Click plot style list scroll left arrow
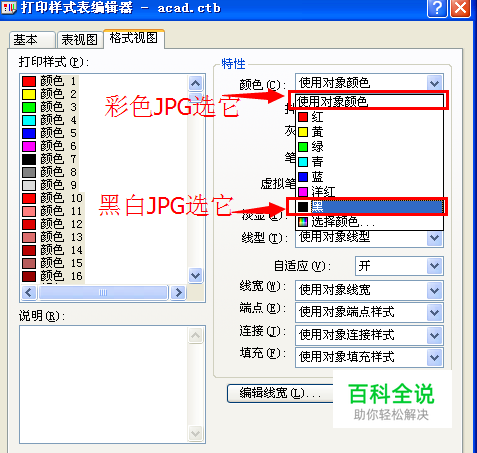 pos(29,293)
